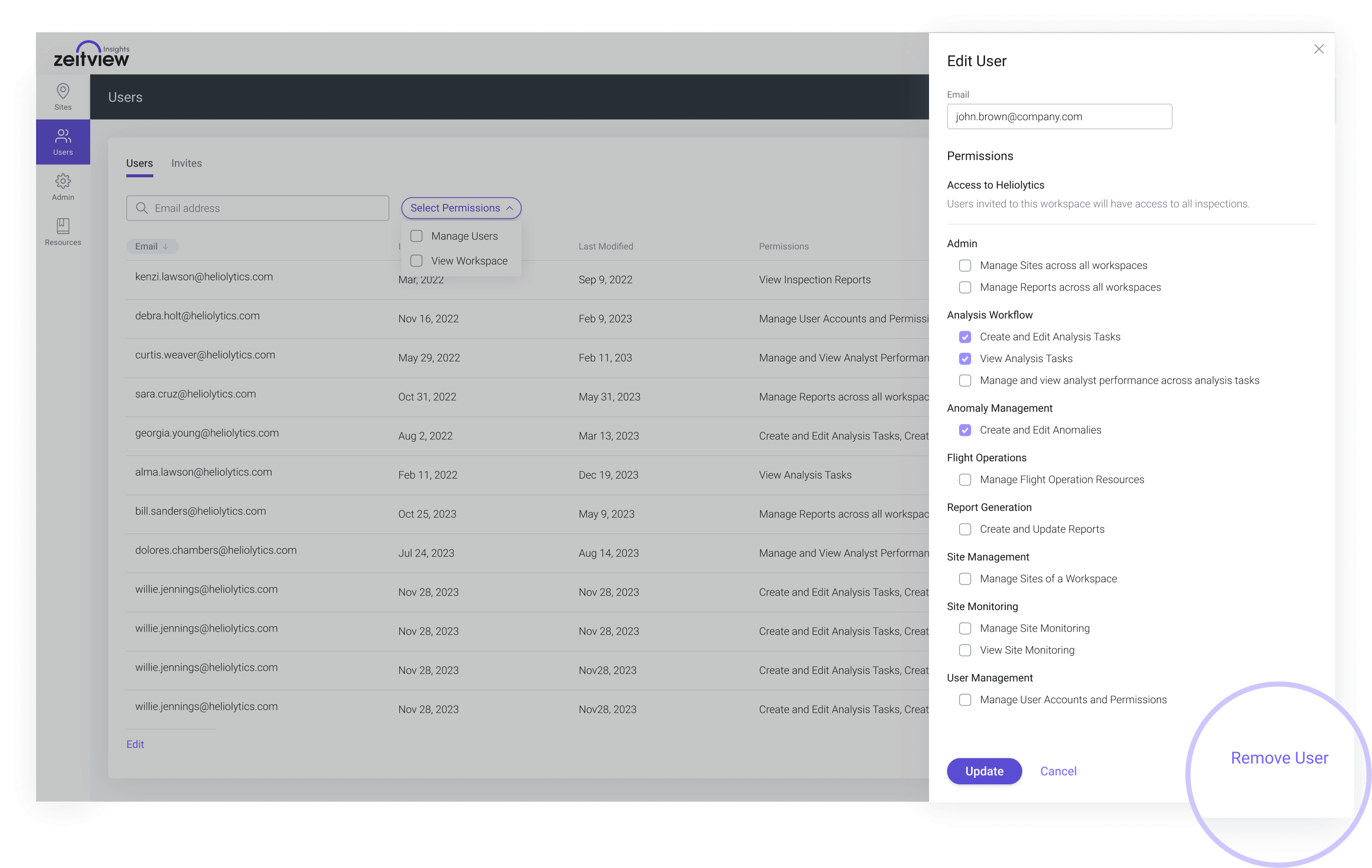Uncheck Create and Edit Analysis Tasks
This screenshot has height=868, width=1372.
click(x=965, y=337)
